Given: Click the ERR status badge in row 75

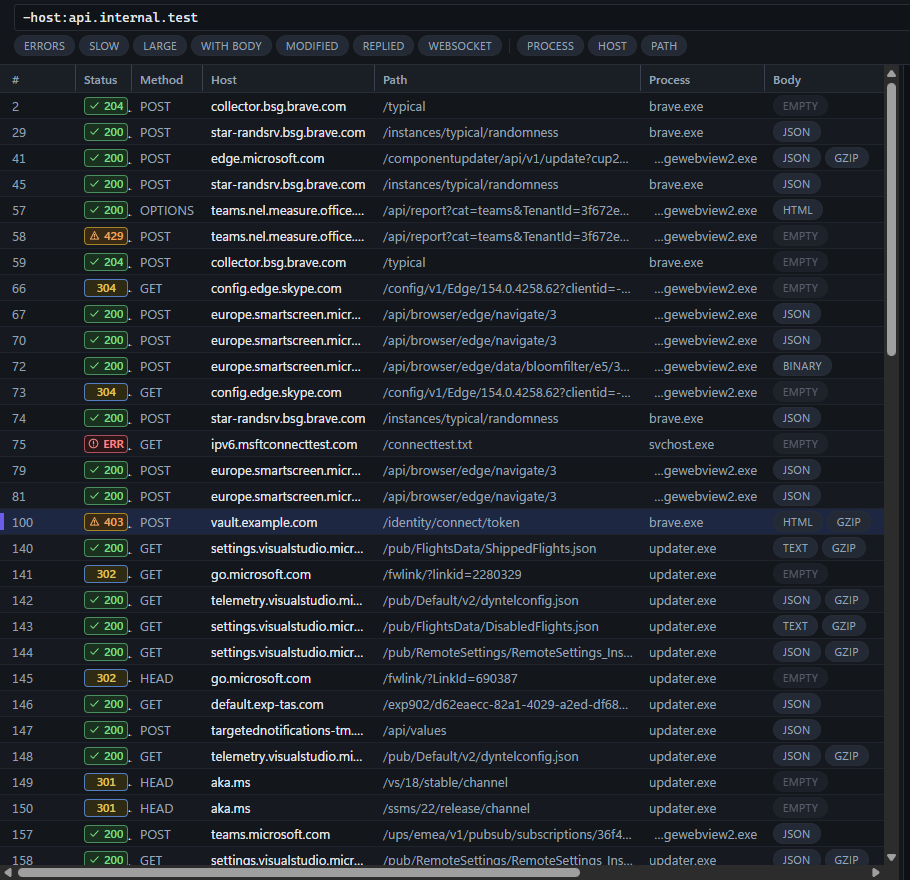Looking at the screenshot, I should (x=106, y=444).
